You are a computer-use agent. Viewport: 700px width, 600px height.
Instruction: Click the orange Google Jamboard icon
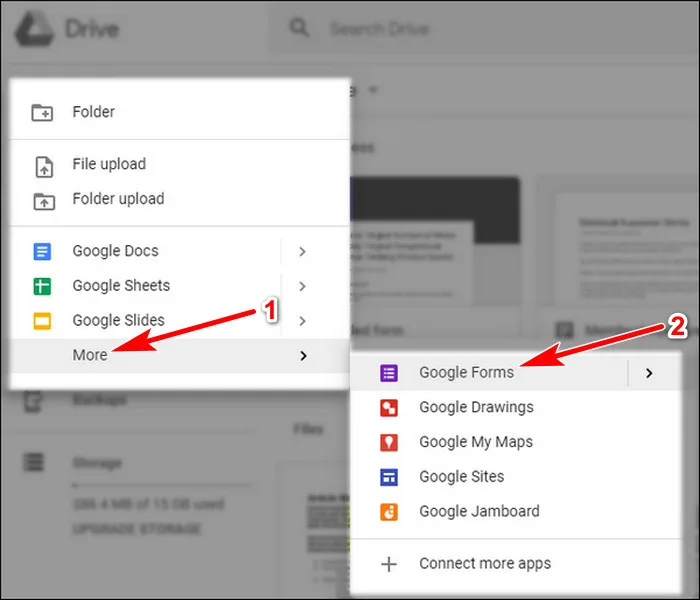tap(389, 512)
